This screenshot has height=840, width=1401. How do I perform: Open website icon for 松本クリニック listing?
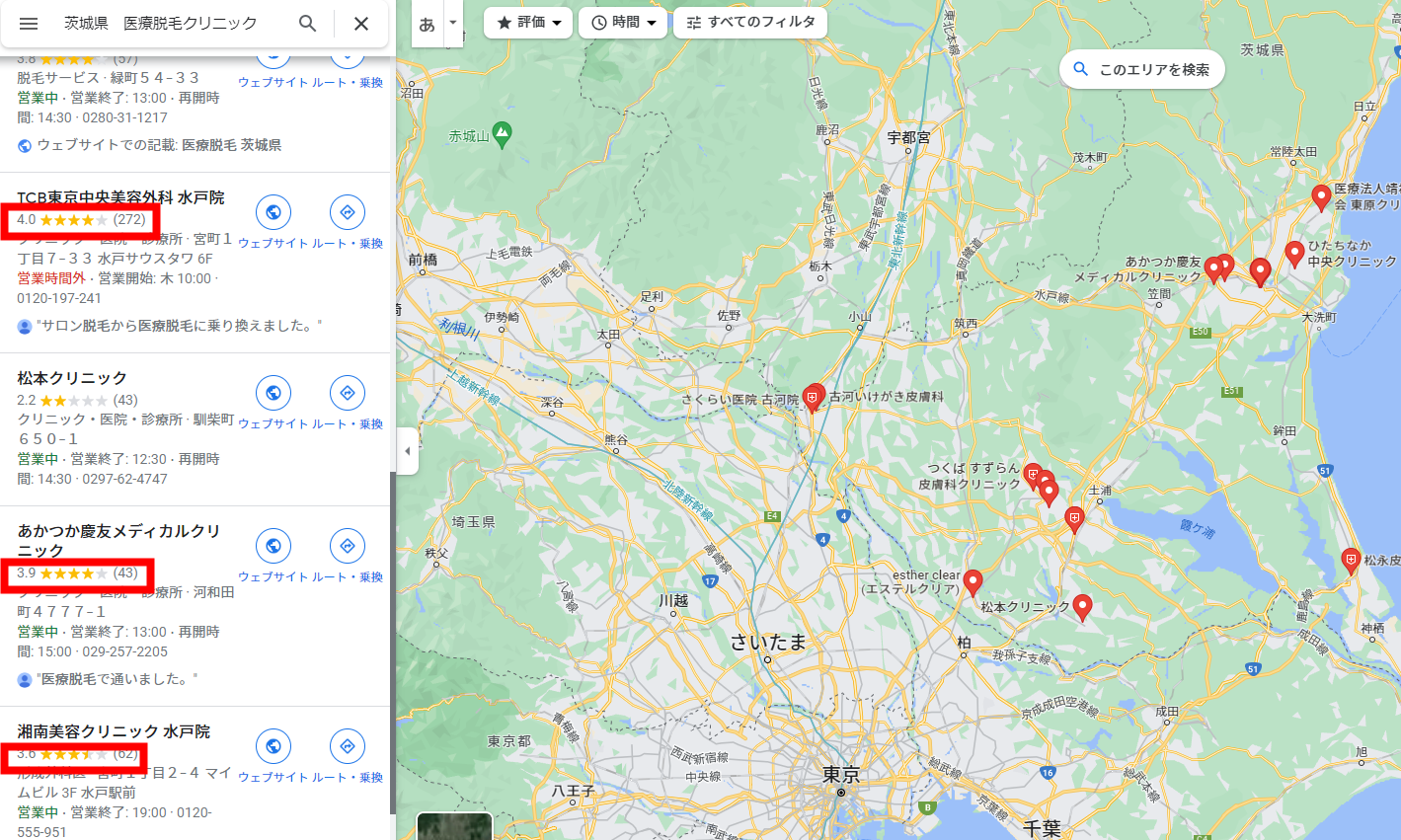click(x=273, y=393)
